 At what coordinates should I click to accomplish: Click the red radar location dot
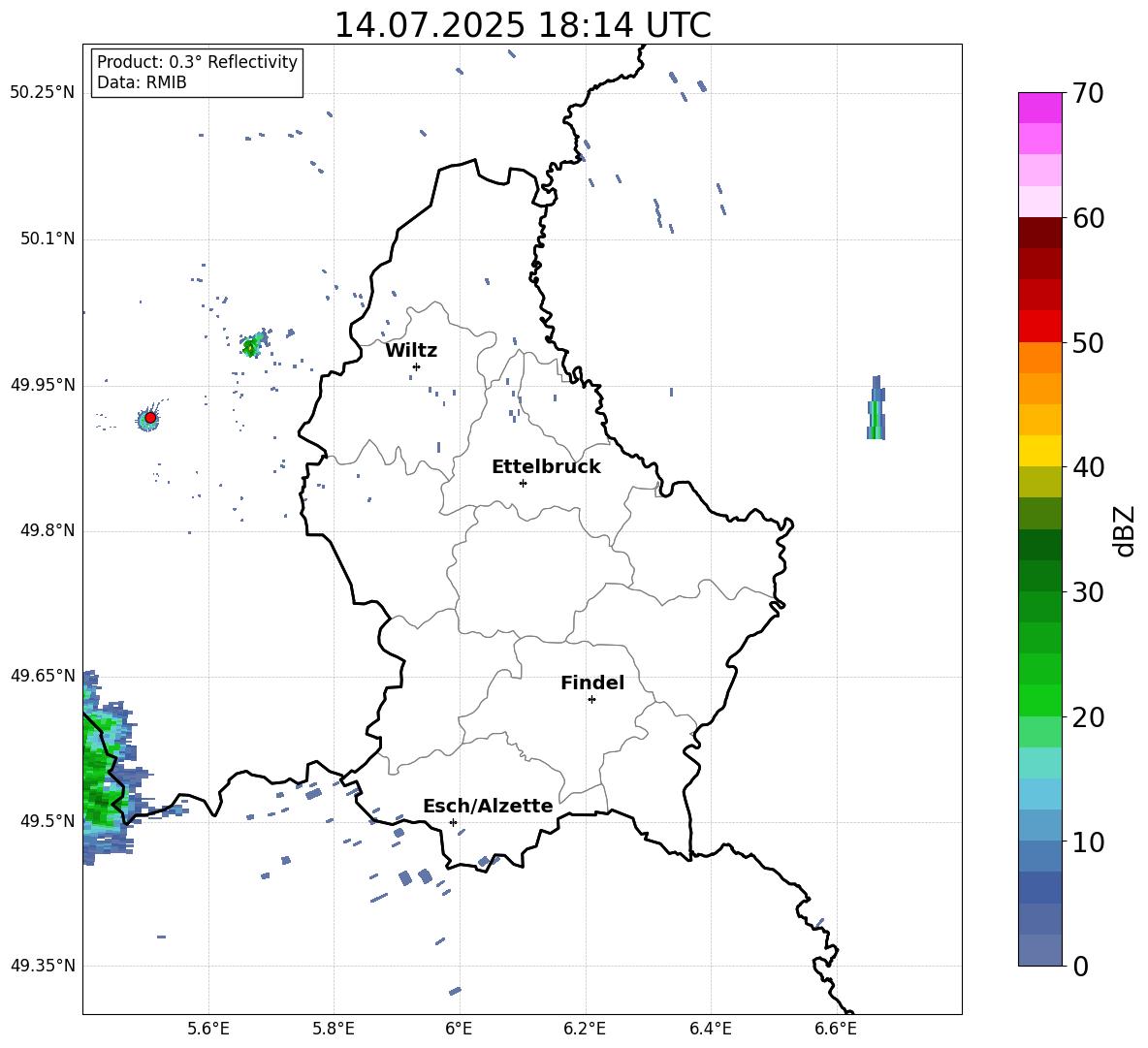tap(150, 418)
